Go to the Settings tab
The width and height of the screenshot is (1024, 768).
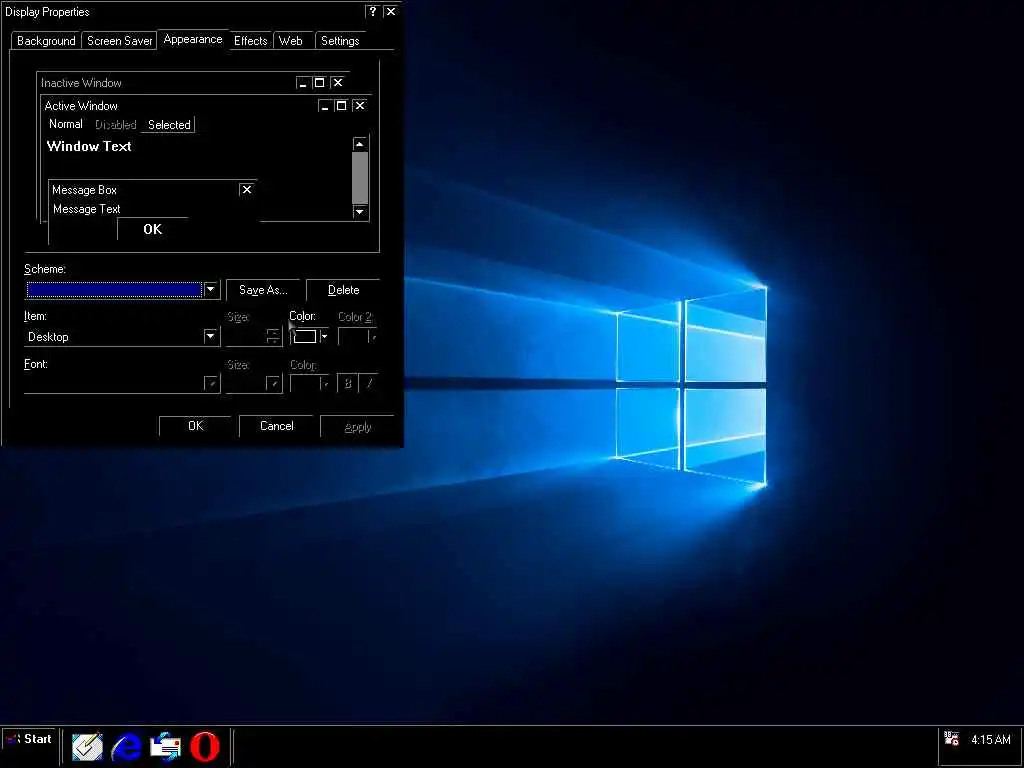tap(340, 40)
